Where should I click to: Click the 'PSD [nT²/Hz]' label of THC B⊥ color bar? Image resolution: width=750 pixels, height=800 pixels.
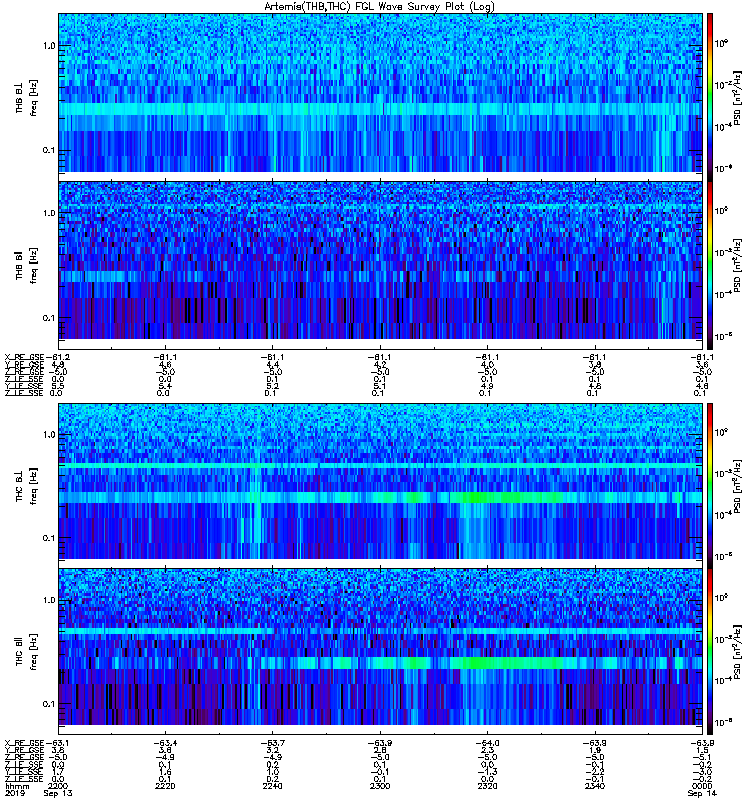click(x=737, y=486)
